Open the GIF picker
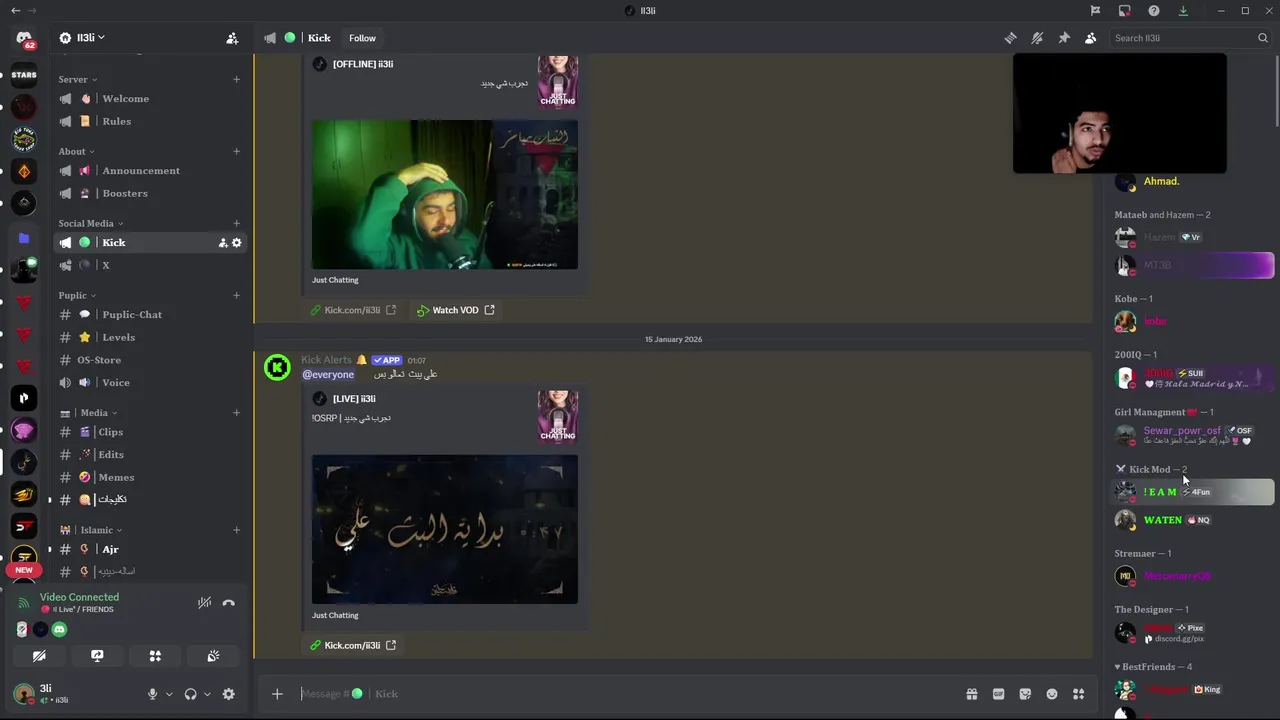 998,694
